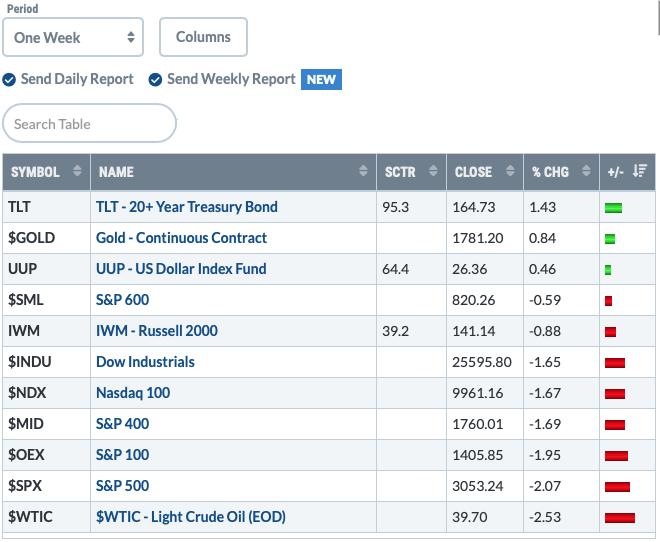This screenshot has height=542, width=660.
Task: Click the SCTR column header text
Action: (x=400, y=172)
